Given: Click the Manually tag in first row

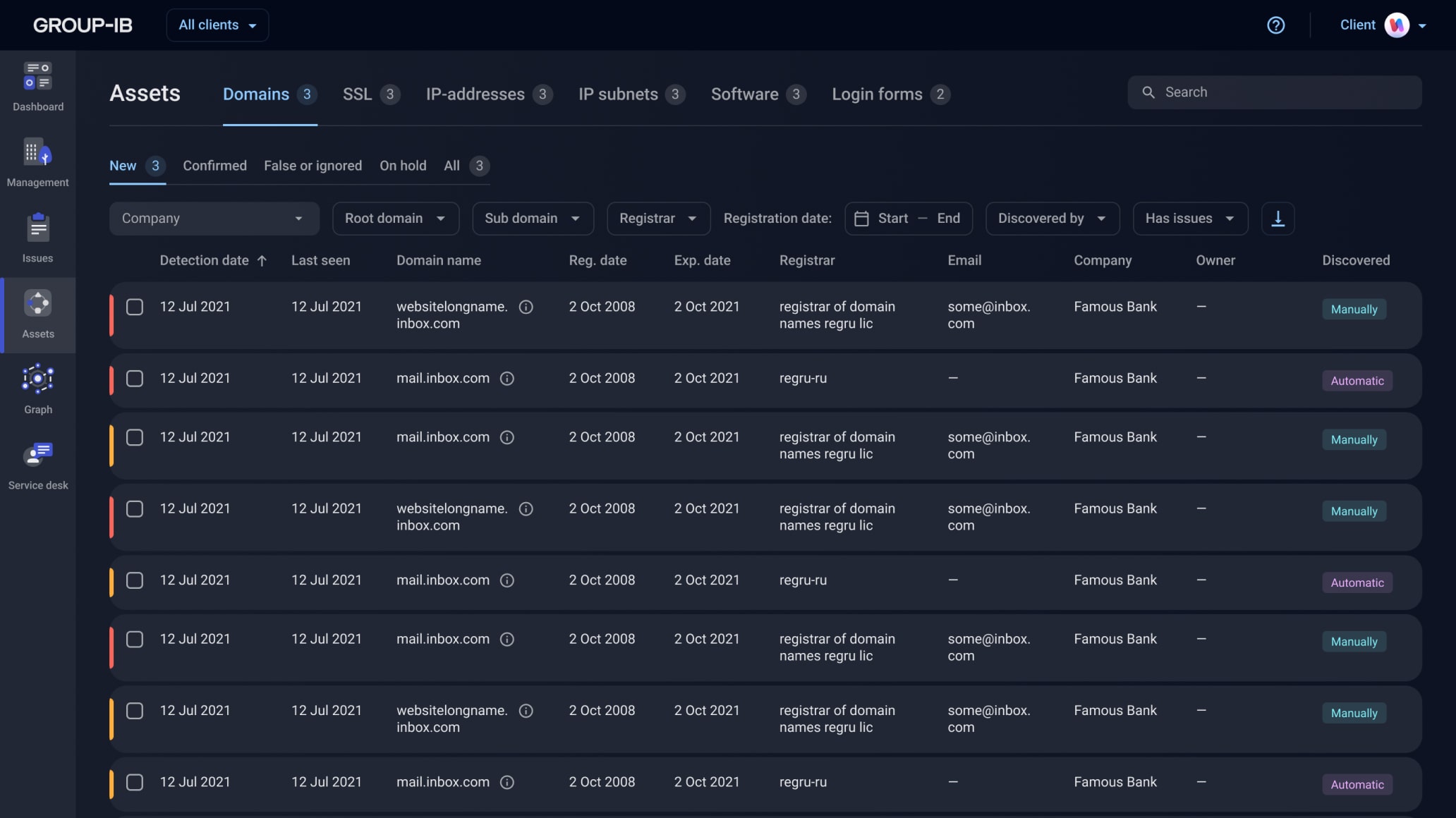Looking at the screenshot, I should click(x=1353, y=310).
